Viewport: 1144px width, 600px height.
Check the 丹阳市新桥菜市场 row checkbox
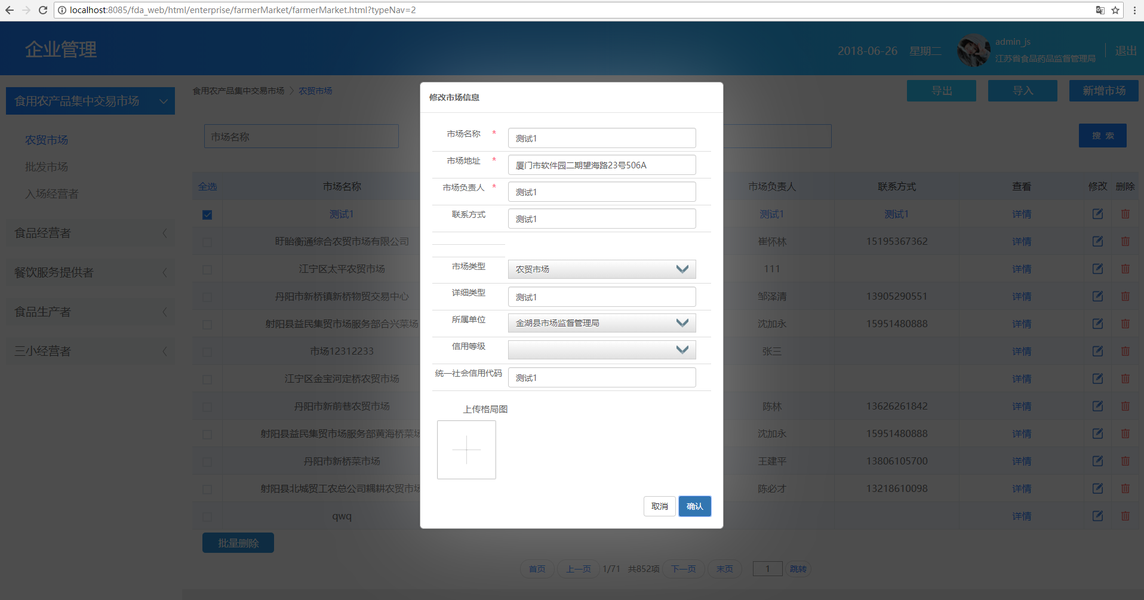pyautogui.click(x=207, y=461)
